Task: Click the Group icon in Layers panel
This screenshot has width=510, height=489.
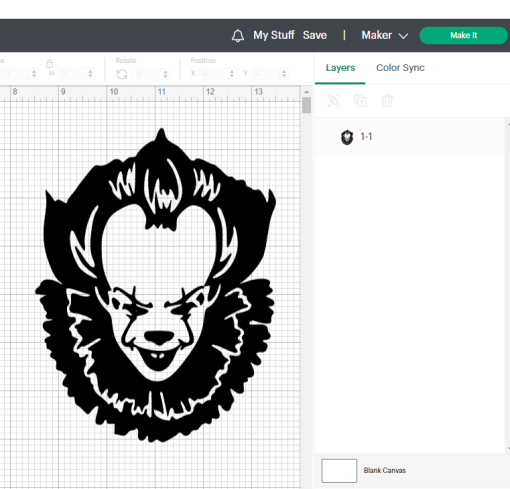Action: [x=334, y=100]
